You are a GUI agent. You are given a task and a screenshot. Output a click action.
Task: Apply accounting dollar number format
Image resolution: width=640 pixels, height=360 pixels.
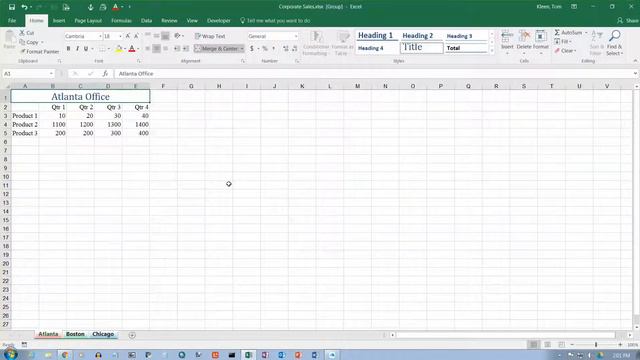coord(252,49)
